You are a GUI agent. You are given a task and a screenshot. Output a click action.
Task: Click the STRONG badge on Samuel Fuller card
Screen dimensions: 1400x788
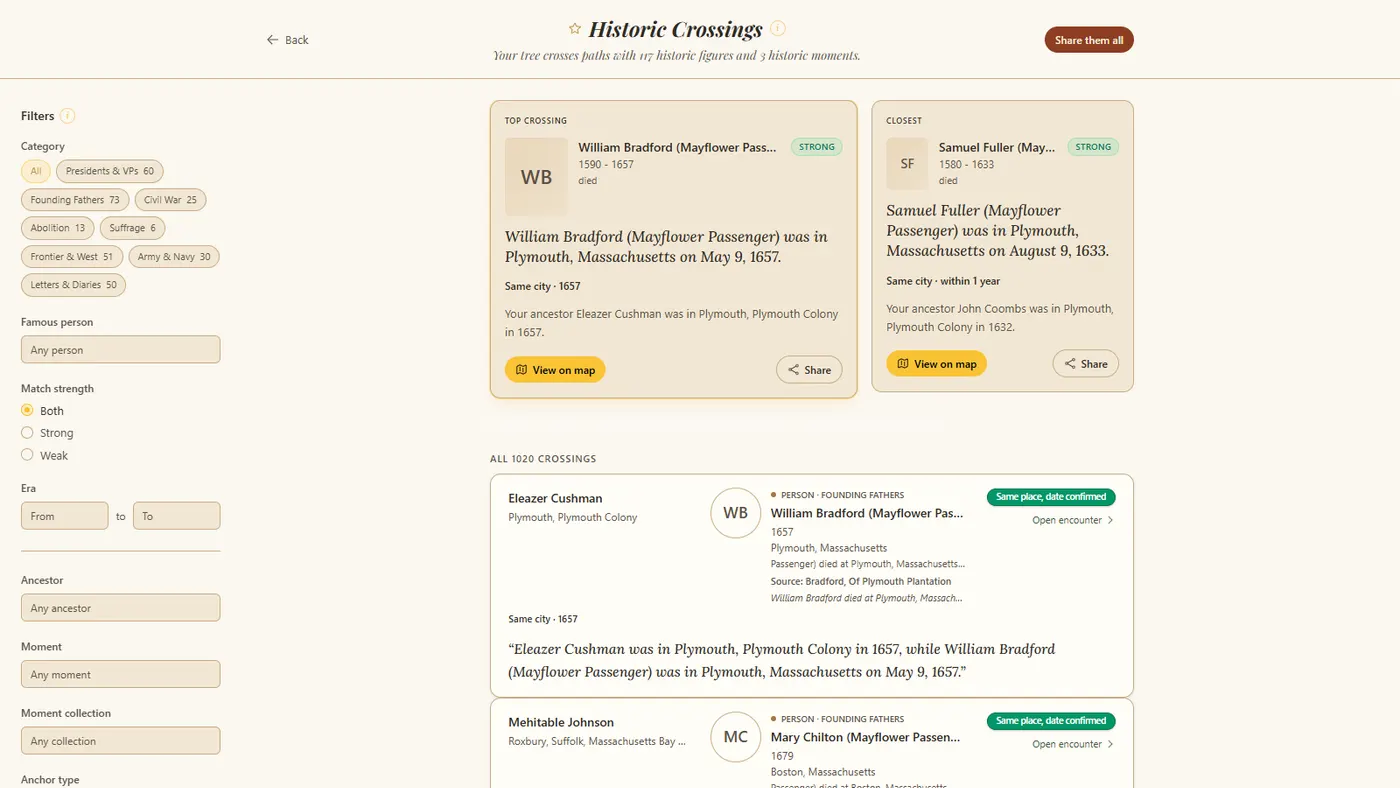click(1093, 147)
